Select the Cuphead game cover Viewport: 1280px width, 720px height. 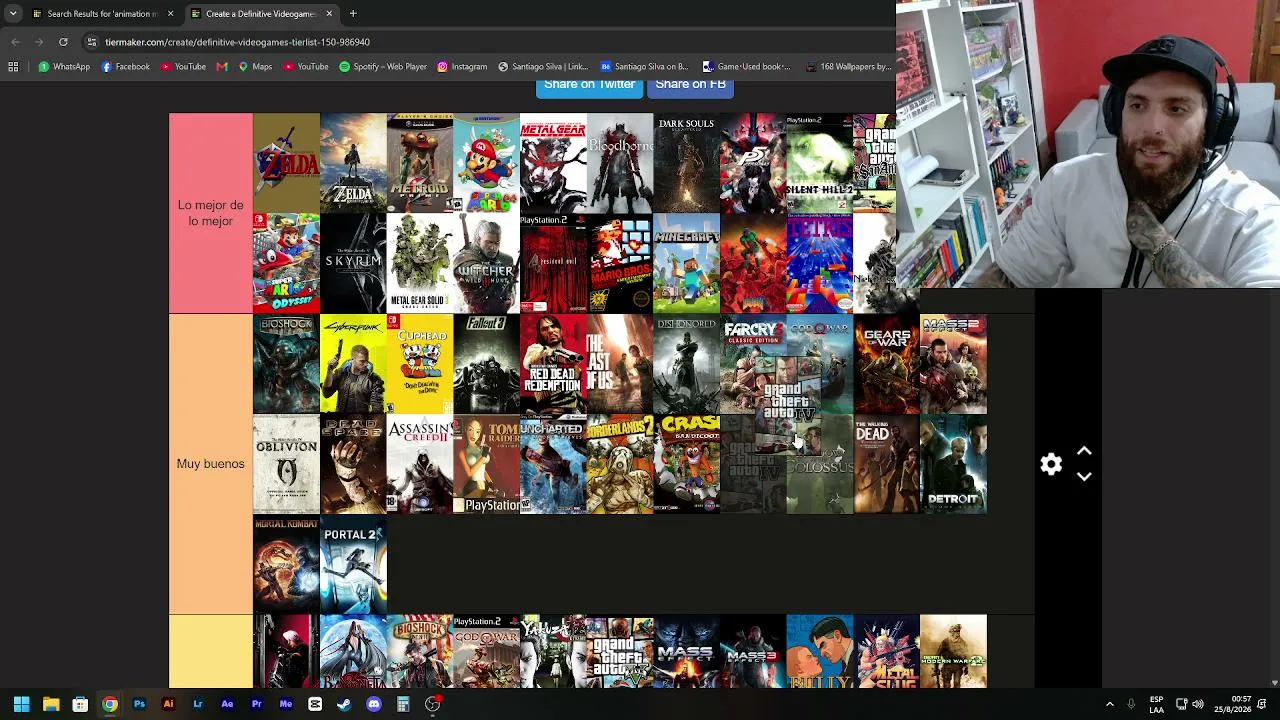click(420, 364)
